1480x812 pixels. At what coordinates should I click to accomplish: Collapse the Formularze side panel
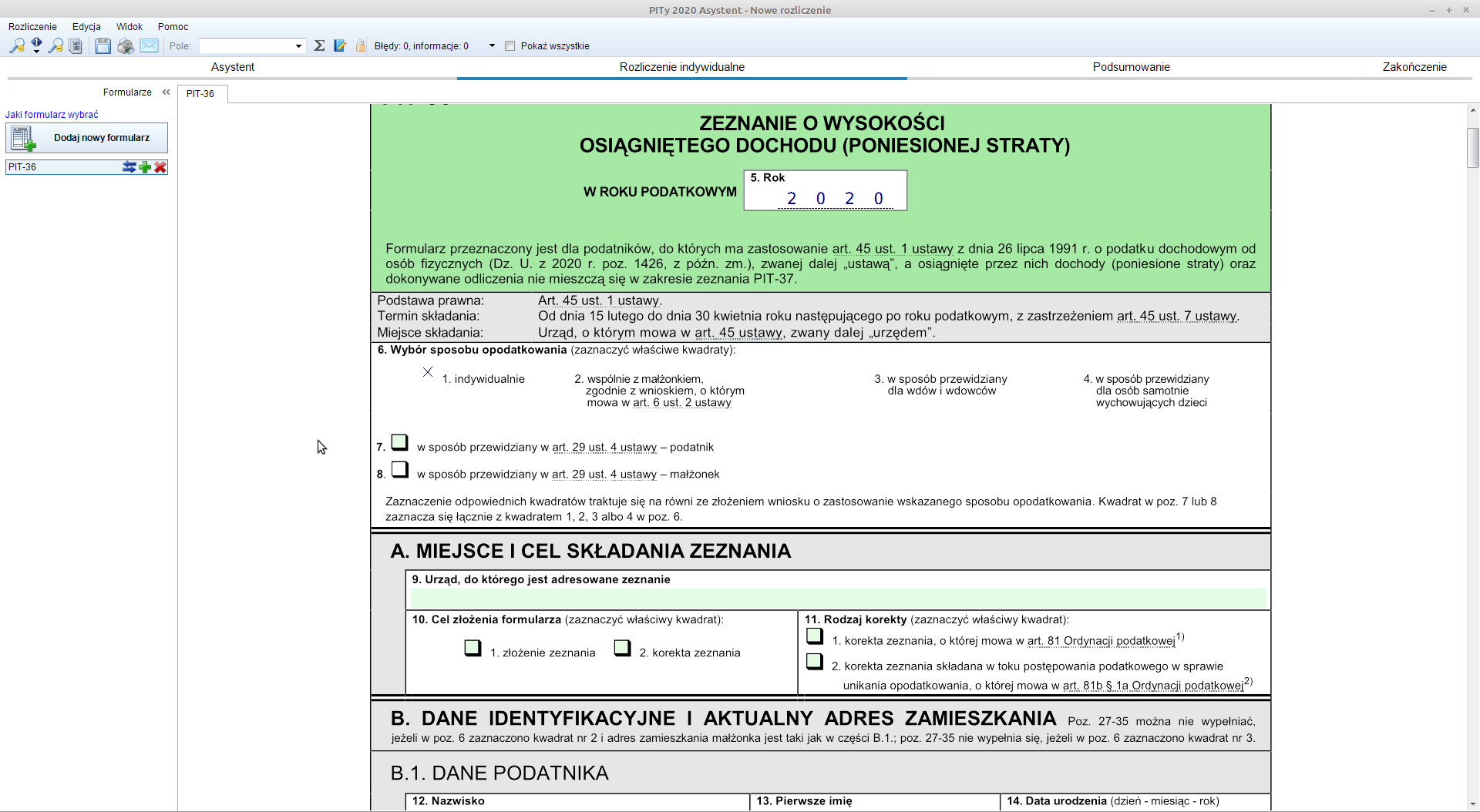click(x=166, y=92)
